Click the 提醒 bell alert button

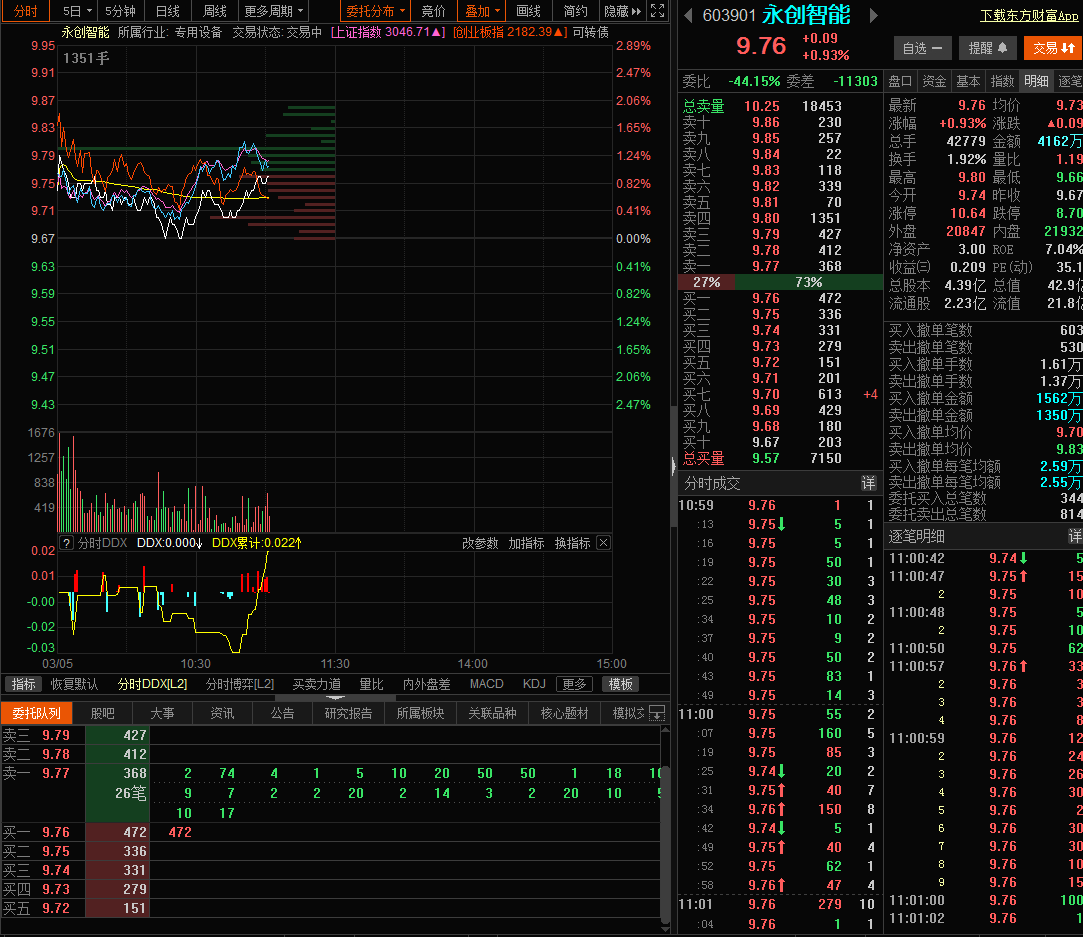(x=988, y=48)
